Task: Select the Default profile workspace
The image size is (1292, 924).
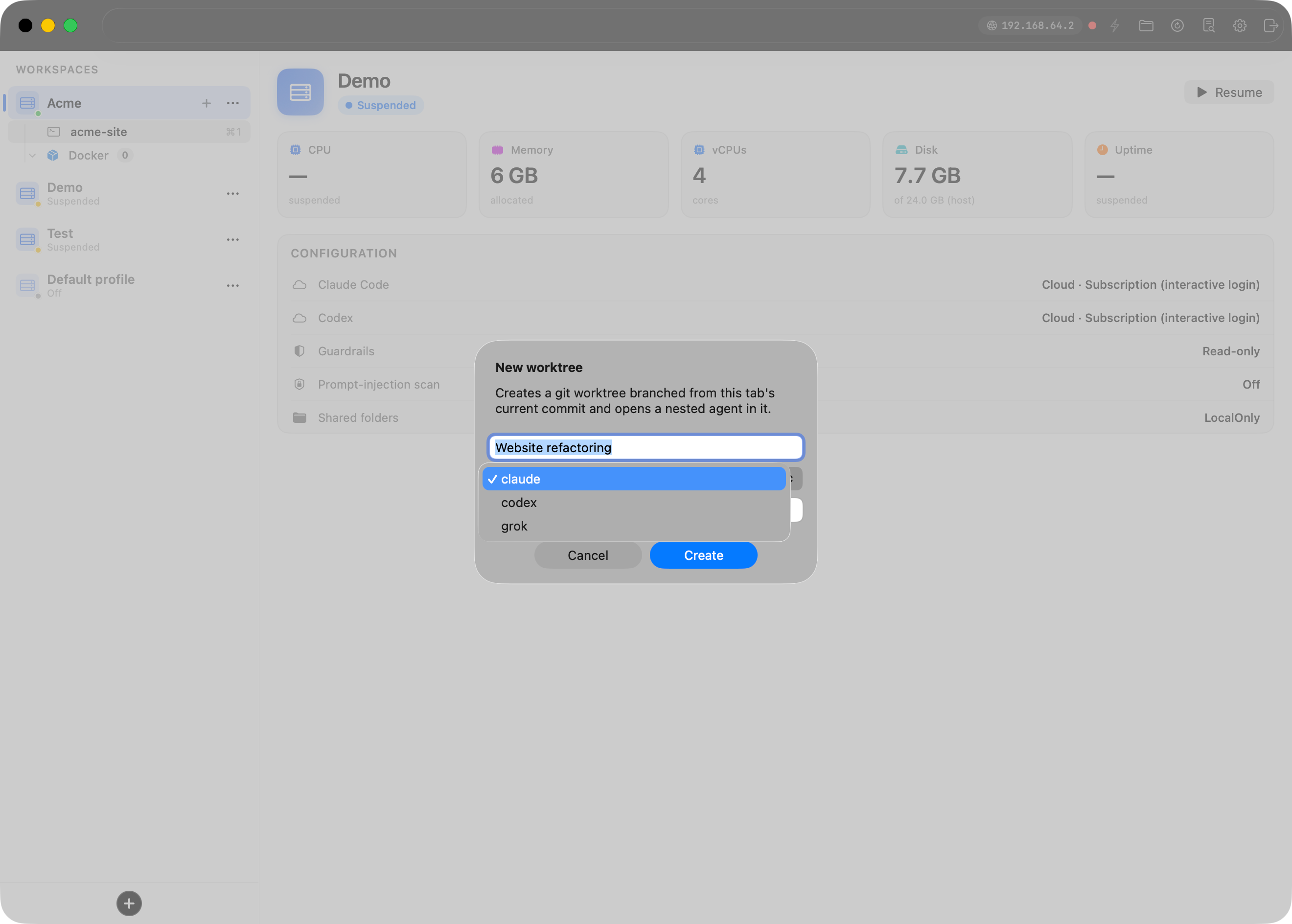Action: pos(129,286)
